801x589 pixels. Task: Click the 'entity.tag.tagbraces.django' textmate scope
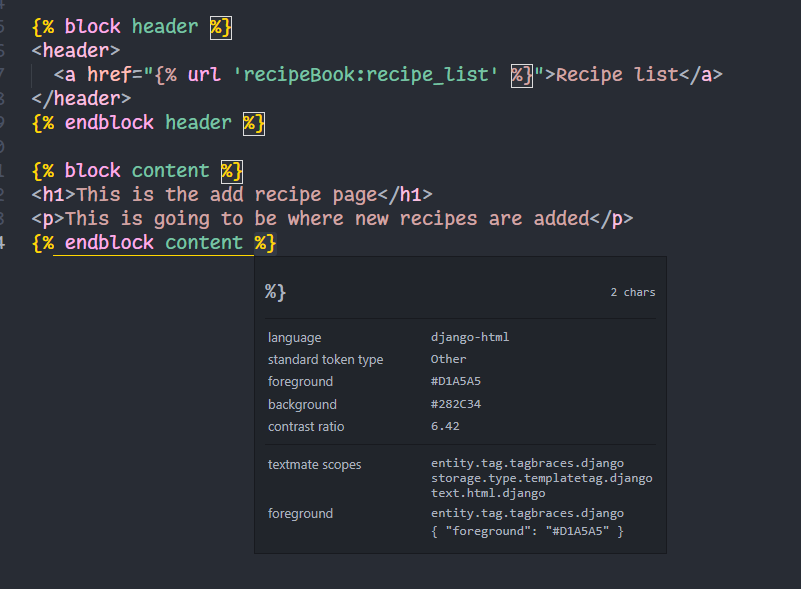pyautogui.click(x=527, y=463)
